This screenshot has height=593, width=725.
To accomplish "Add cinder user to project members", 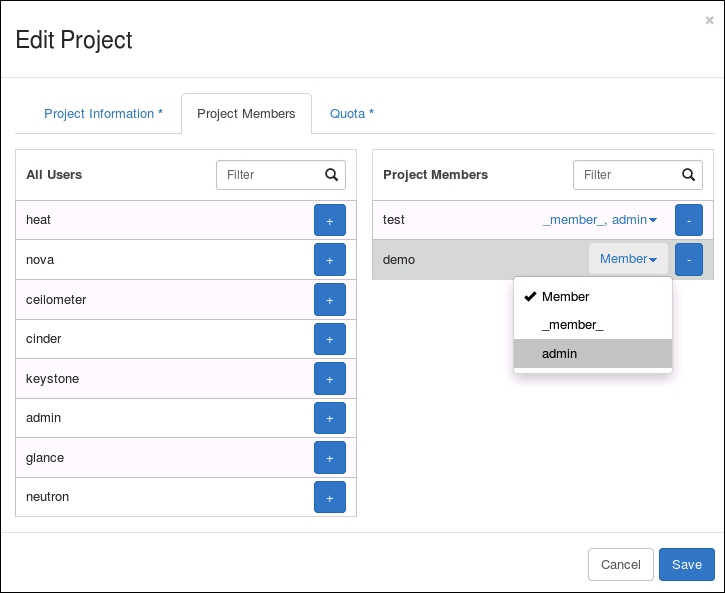I will coord(329,339).
